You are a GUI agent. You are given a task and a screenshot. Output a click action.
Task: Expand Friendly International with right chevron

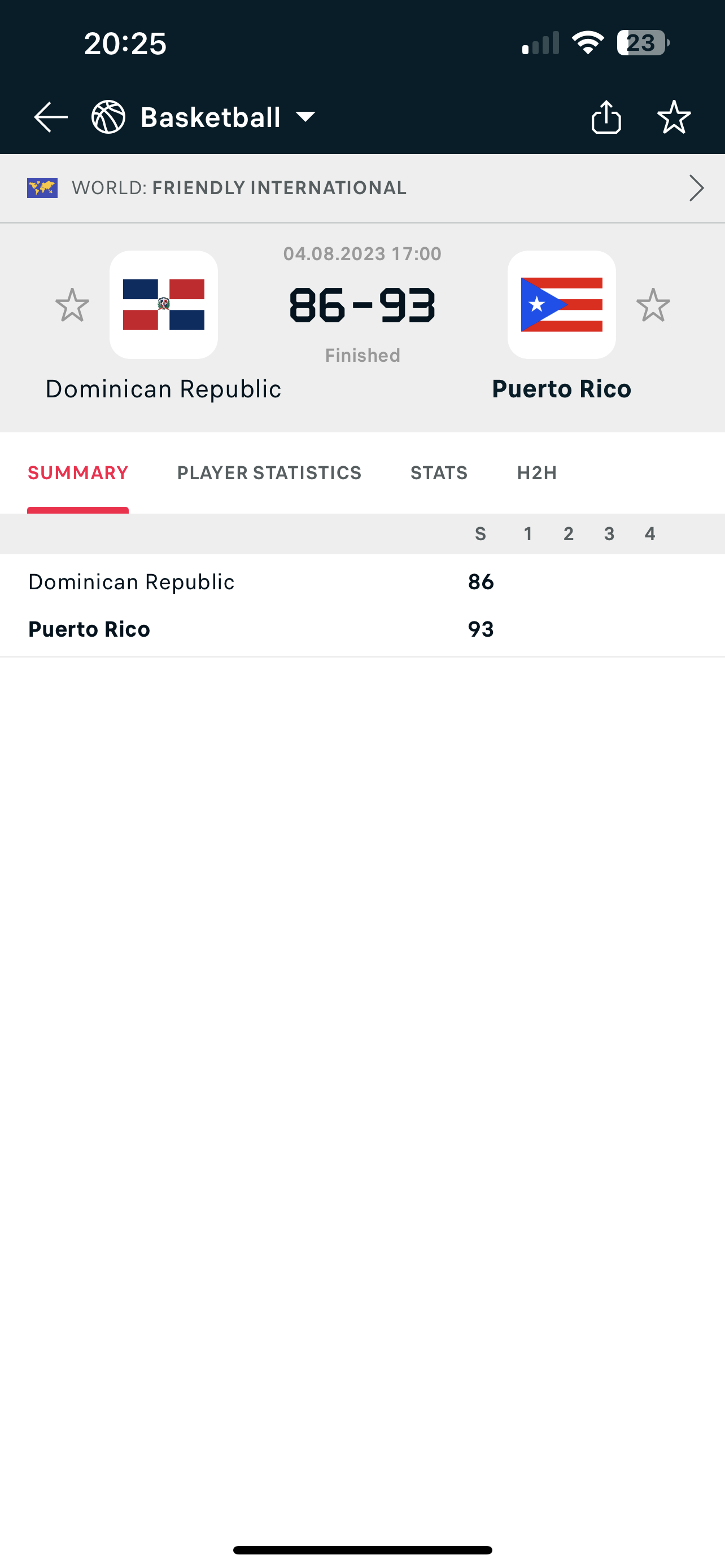pyautogui.click(x=696, y=188)
